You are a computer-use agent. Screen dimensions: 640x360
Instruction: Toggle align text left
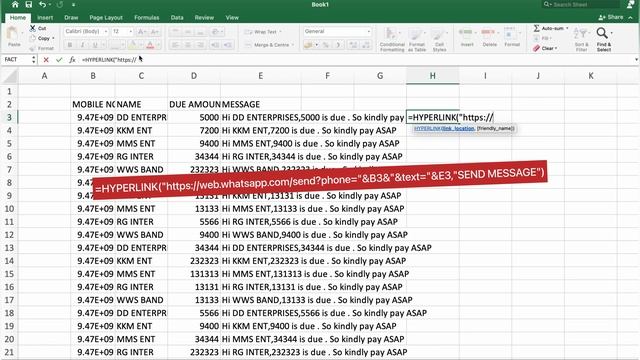click(x=175, y=44)
